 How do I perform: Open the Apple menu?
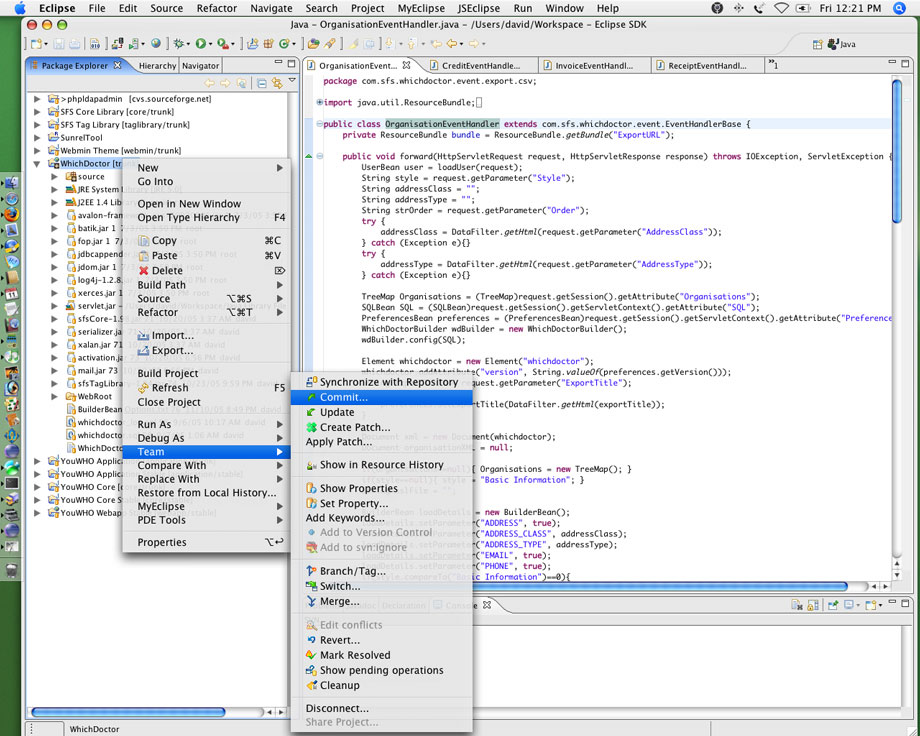pos(19,8)
